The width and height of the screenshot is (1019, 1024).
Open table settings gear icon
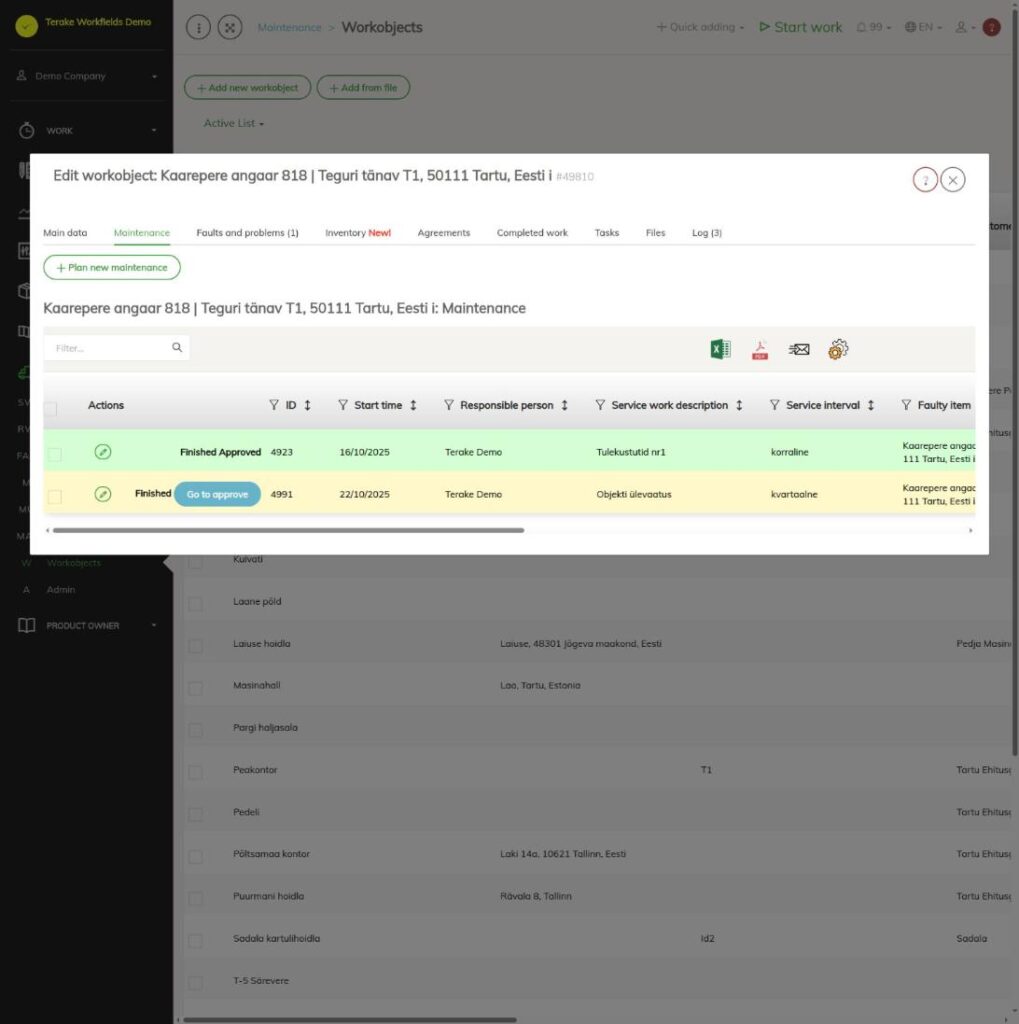coord(838,349)
